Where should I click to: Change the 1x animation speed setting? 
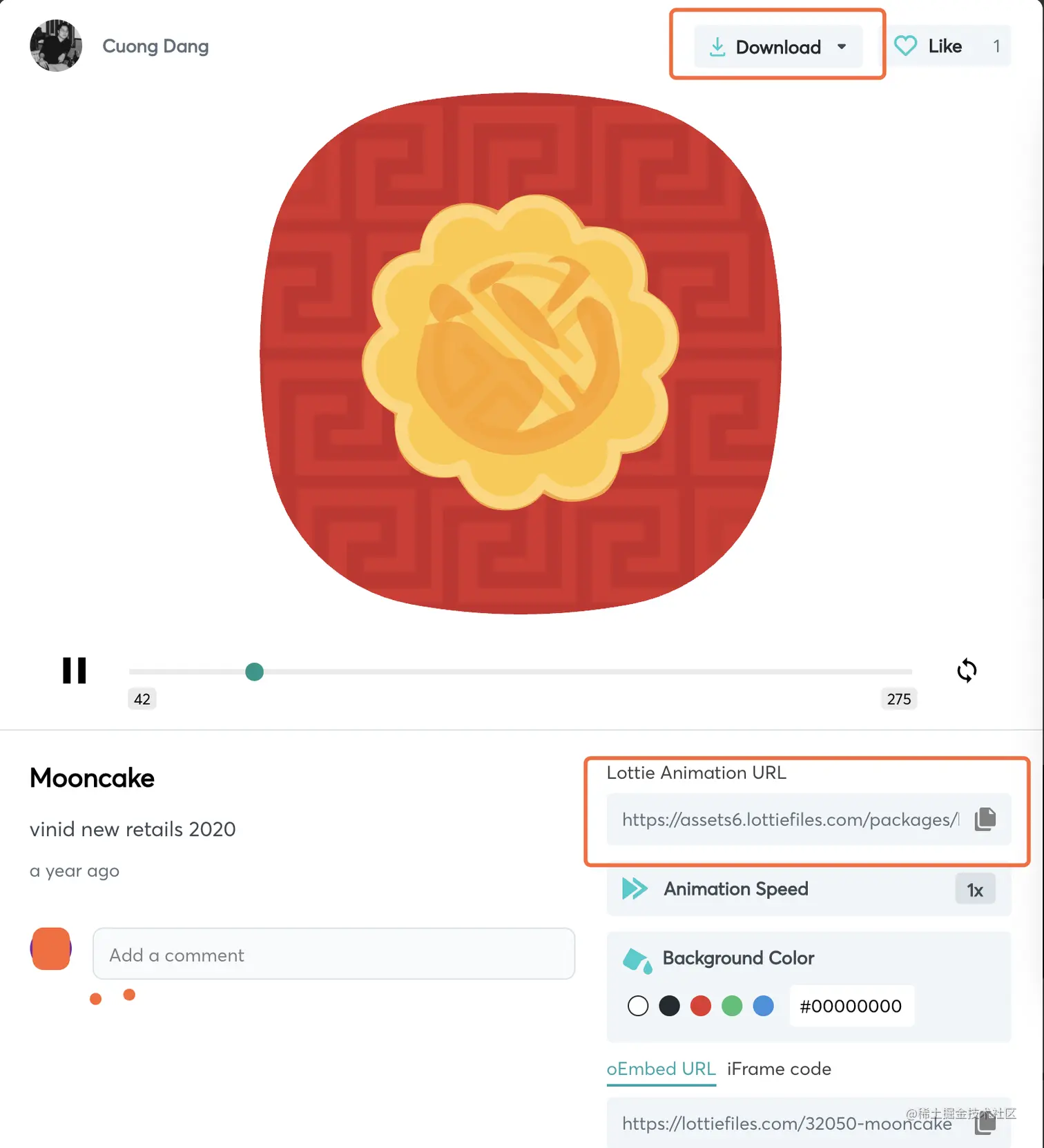(975, 890)
